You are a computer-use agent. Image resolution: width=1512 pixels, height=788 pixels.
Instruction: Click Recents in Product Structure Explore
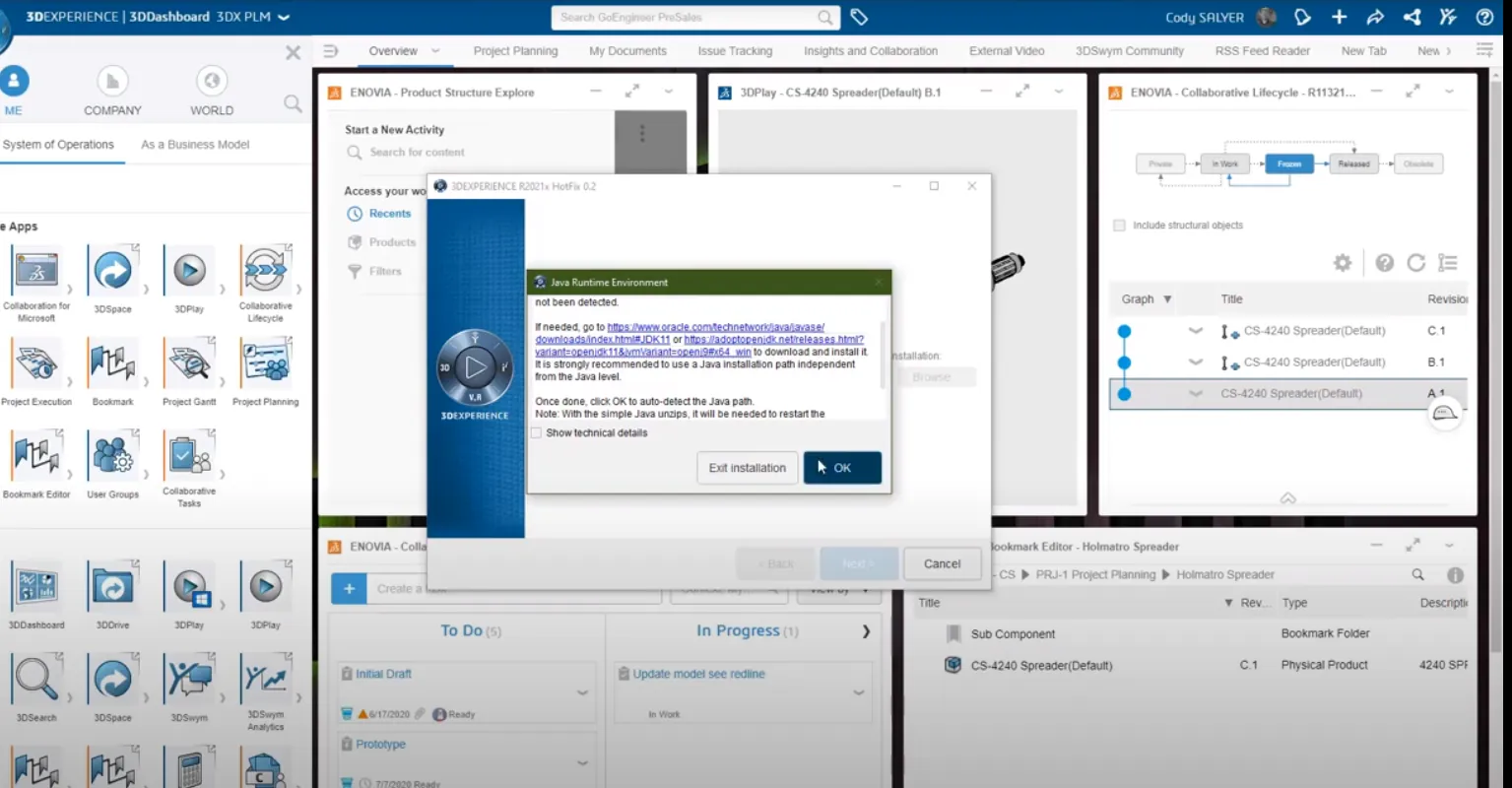click(x=390, y=214)
